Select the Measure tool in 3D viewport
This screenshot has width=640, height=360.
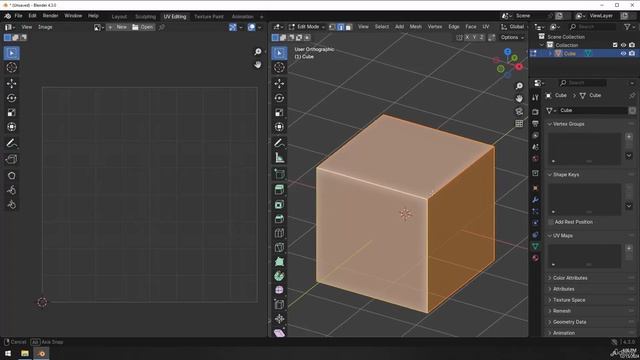pos(279,158)
